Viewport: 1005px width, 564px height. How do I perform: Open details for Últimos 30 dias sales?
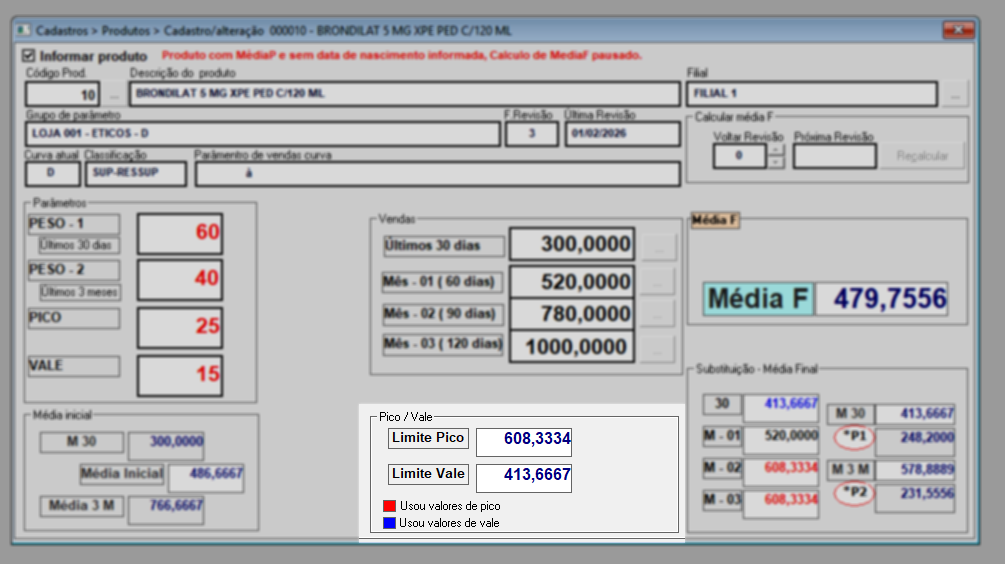(657, 246)
